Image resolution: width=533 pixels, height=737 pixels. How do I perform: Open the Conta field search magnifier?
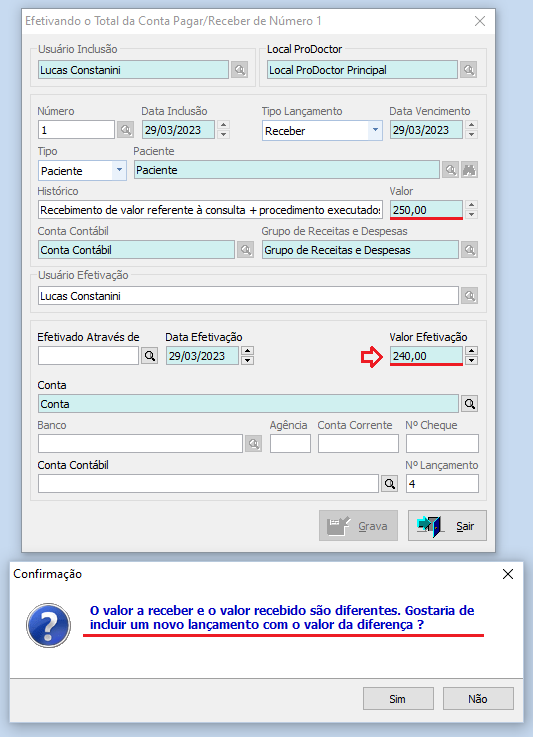pyautogui.click(x=469, y=404)
